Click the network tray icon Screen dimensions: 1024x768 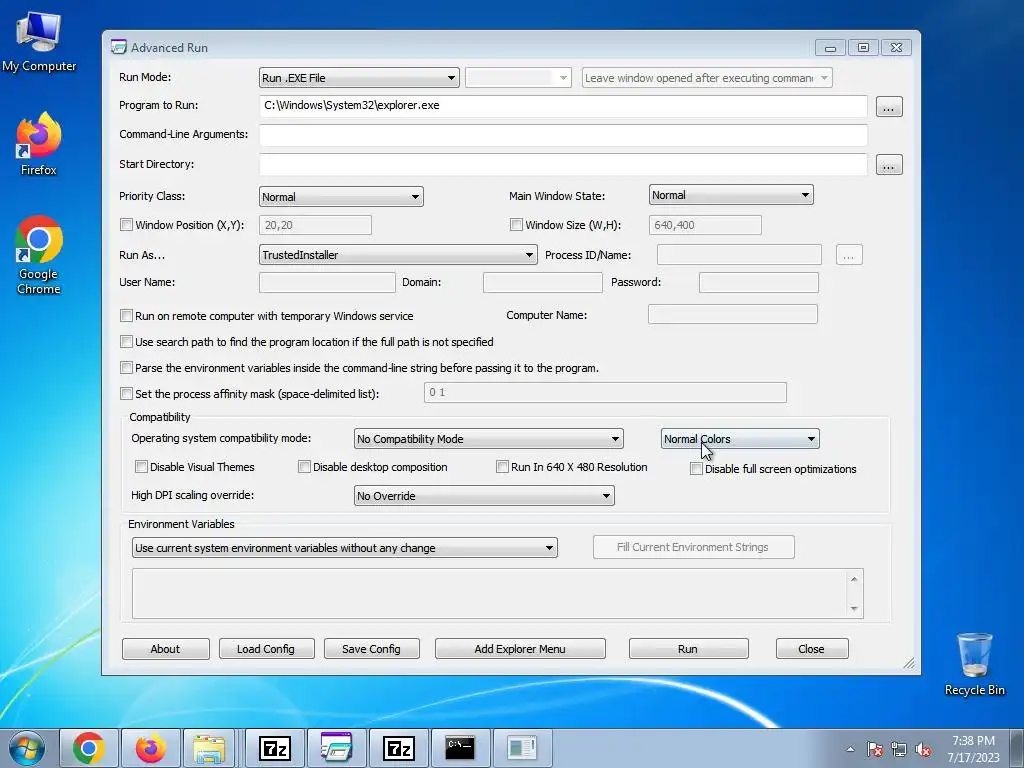[x=899, y=749]
